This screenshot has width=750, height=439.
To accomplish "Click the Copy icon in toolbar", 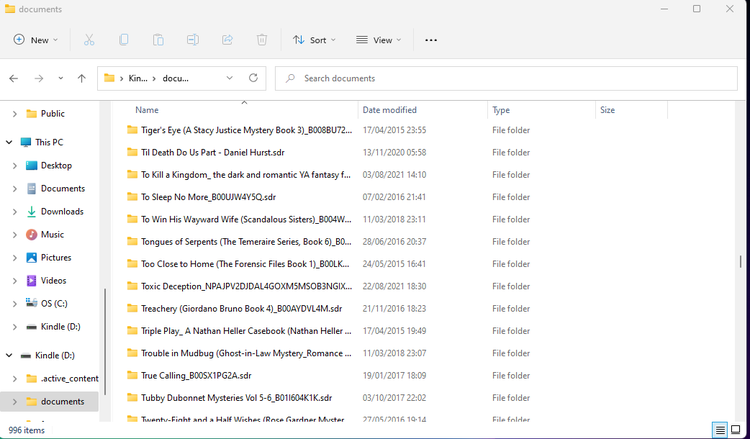I will (124, 40).
